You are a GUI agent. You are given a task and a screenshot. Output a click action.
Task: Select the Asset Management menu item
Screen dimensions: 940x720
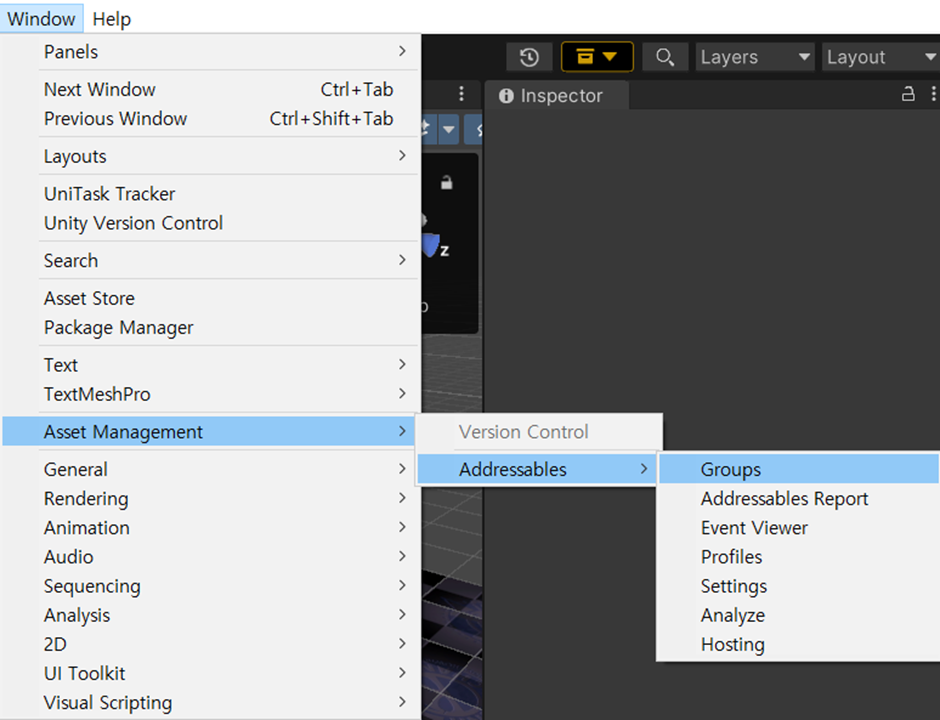tap(210, 432)
